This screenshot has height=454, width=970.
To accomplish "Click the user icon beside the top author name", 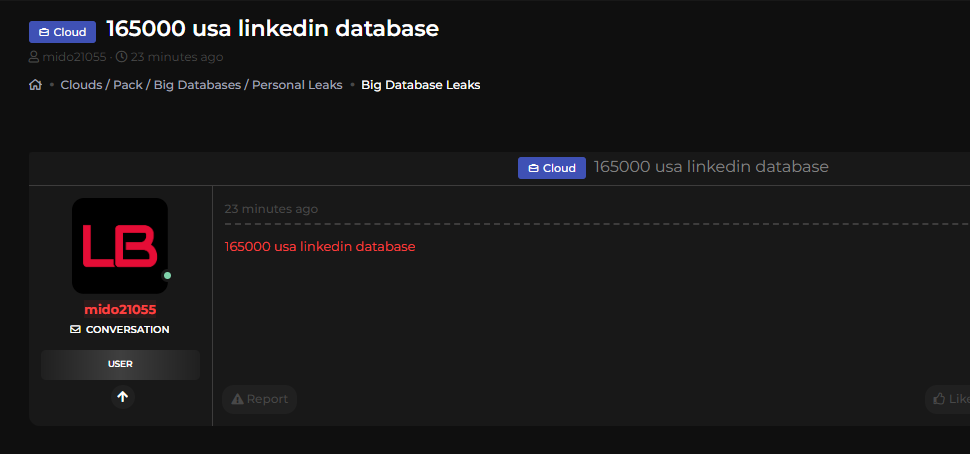I will point(35,57).
